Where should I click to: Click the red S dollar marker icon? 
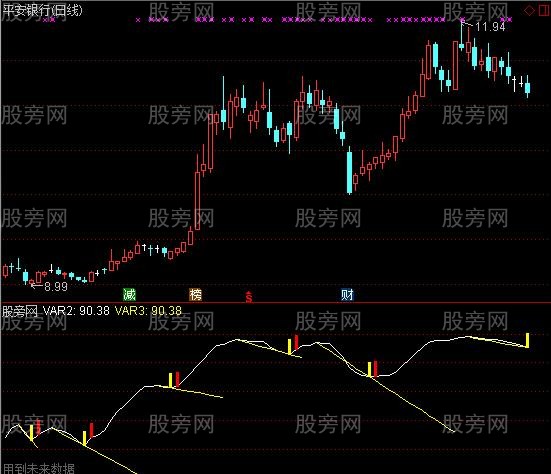click(x=249, y=297)
